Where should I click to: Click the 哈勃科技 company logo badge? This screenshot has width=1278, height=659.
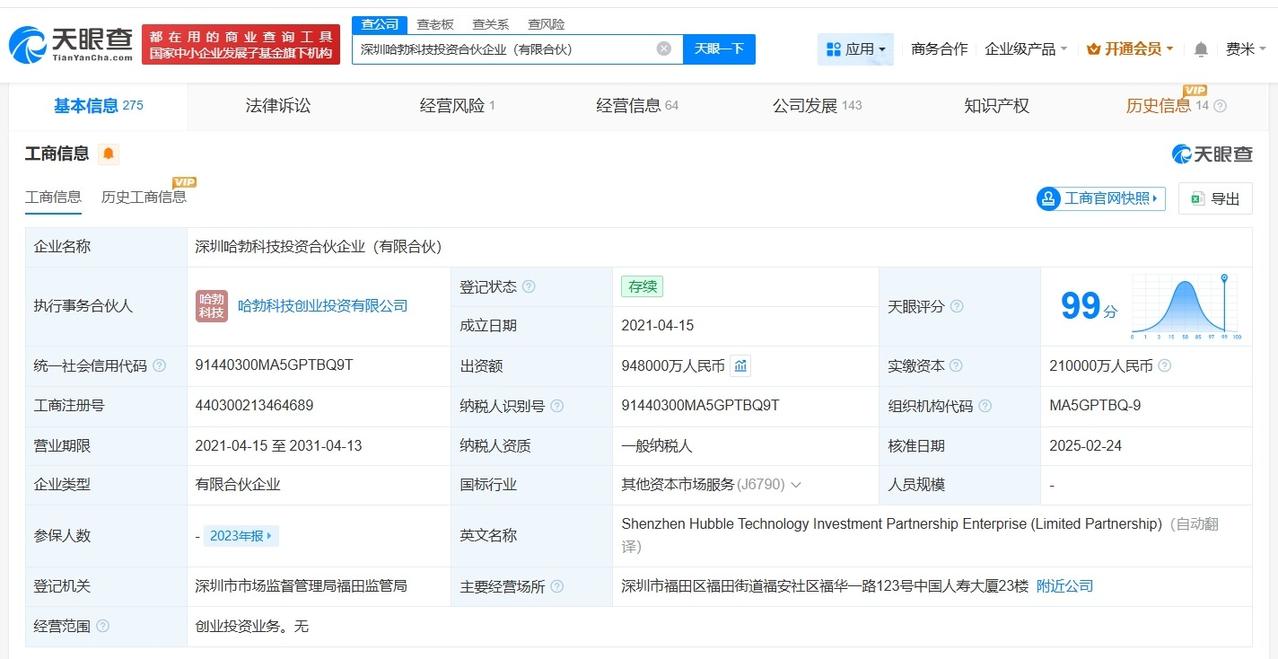[212, 306]
